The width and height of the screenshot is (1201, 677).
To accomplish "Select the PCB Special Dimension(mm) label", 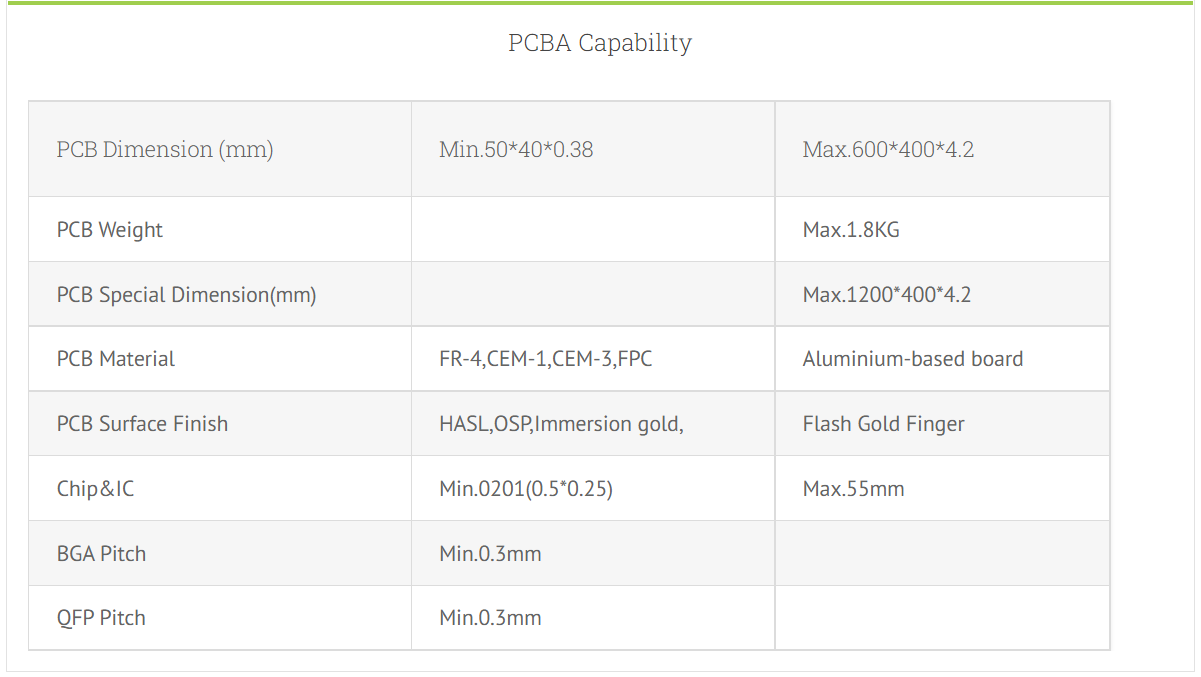I will point(186,295).
